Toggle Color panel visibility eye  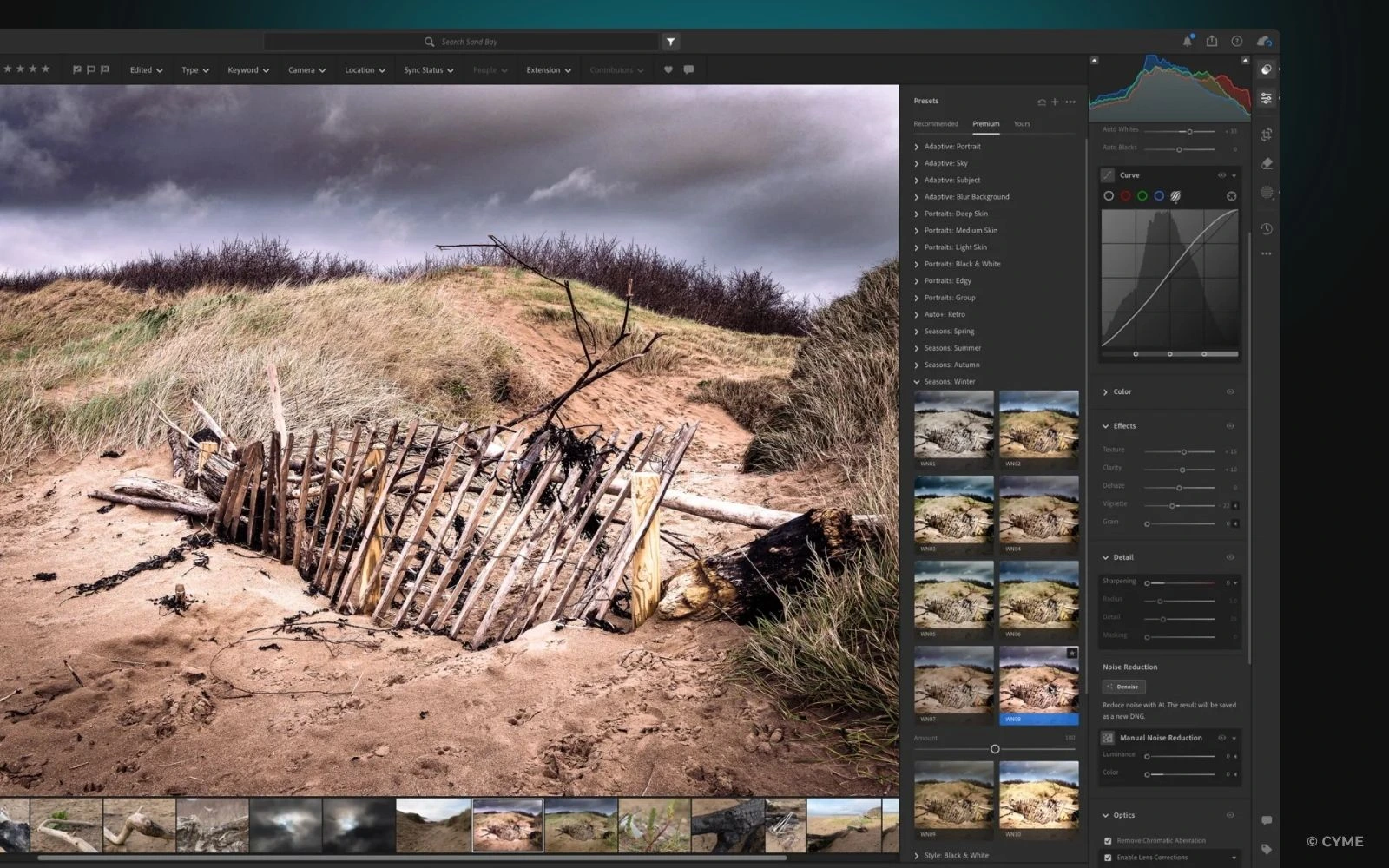pyautogui.click(x=1230, y=392)
